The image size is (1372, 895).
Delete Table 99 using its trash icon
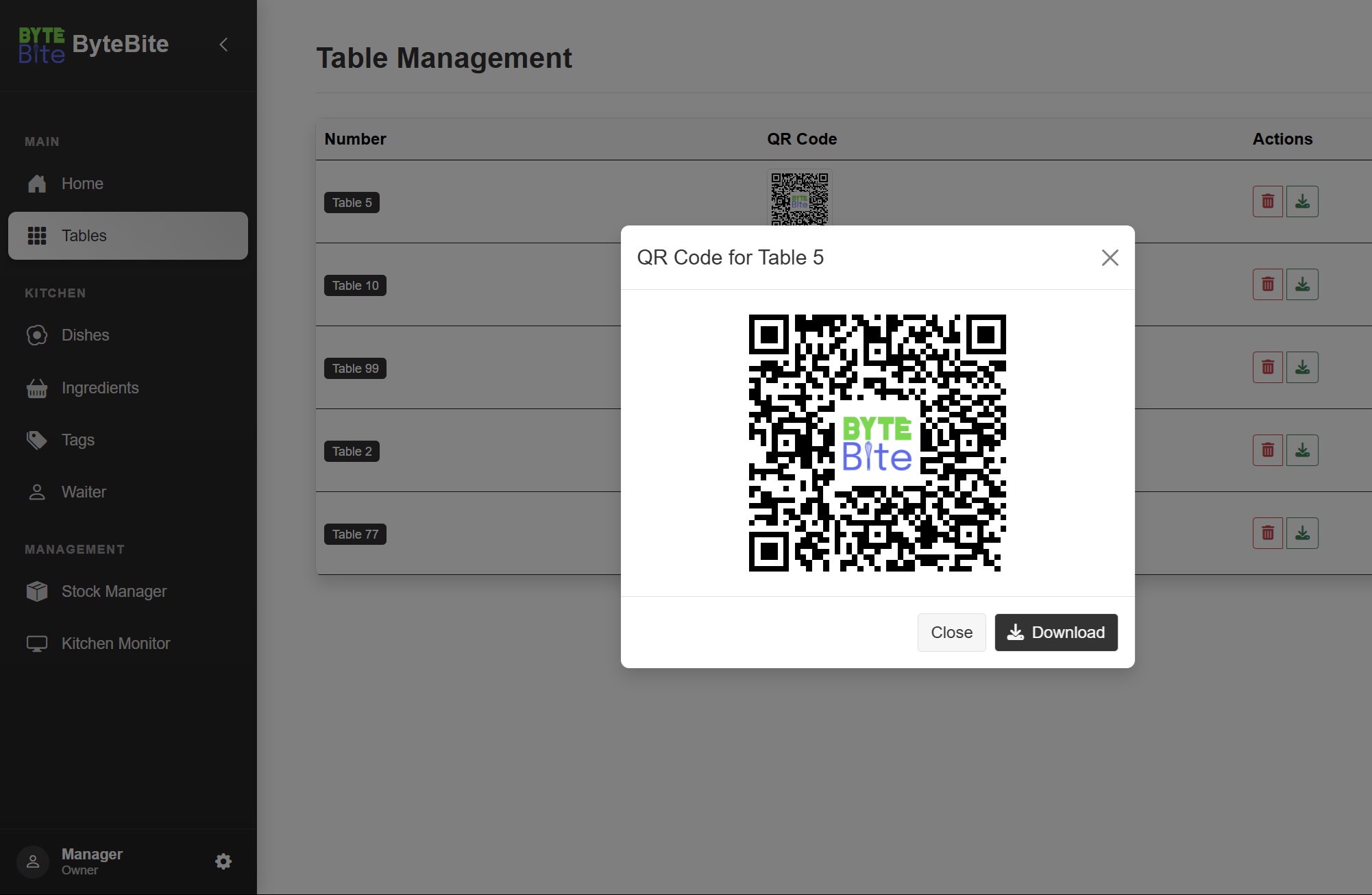pos(1267,367)
